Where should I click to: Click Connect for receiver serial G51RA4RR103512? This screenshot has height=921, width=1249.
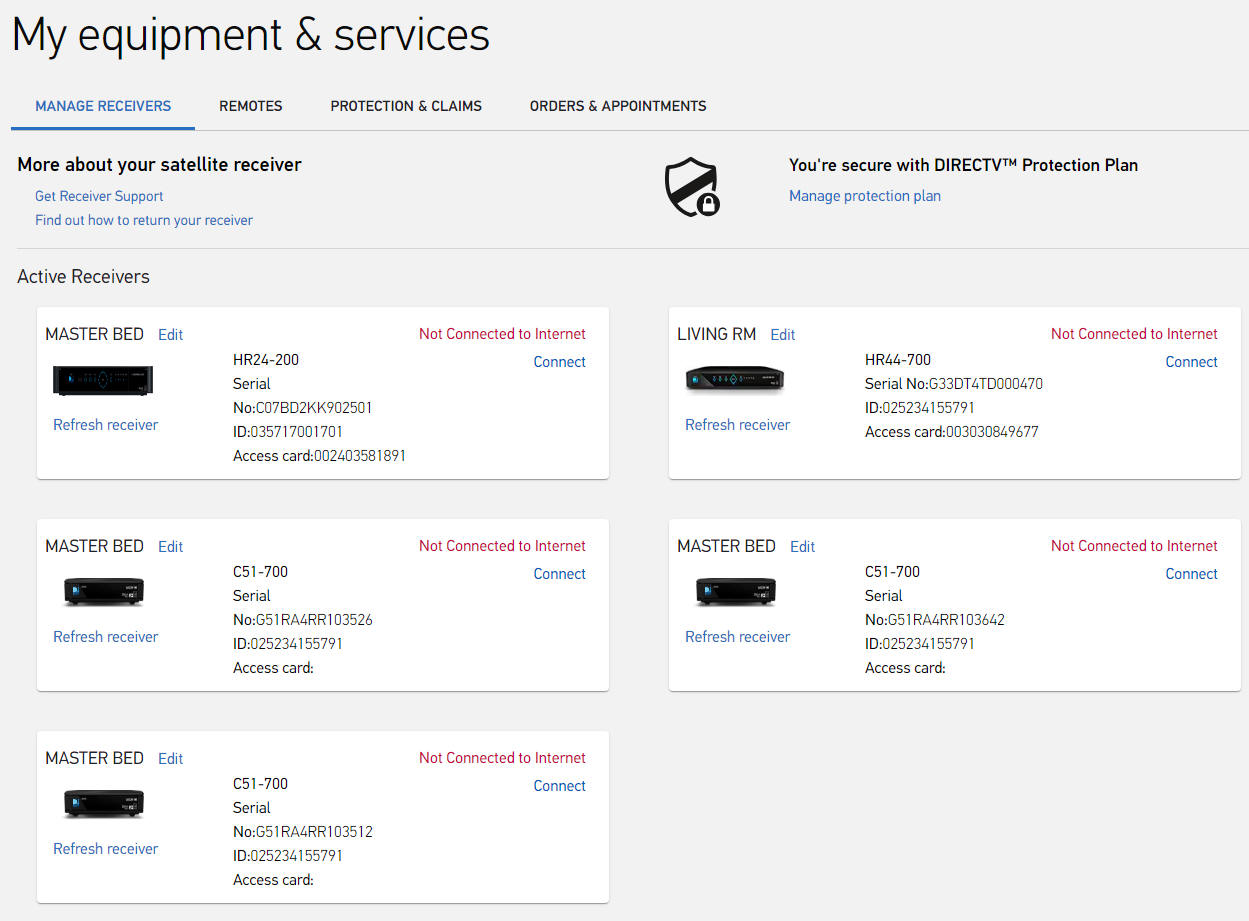pyautogui.click(x=560, y=786)
